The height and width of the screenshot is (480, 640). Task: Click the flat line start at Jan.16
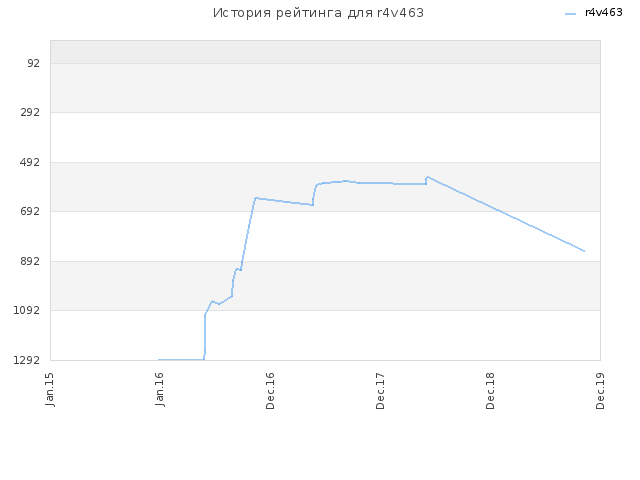(159, 360)
